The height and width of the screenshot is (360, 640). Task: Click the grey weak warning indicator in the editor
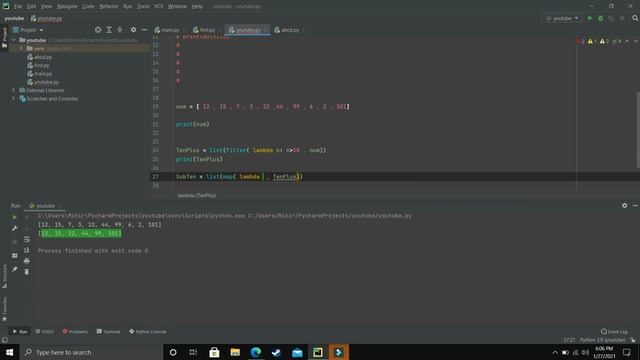click(x=604, y=41)
